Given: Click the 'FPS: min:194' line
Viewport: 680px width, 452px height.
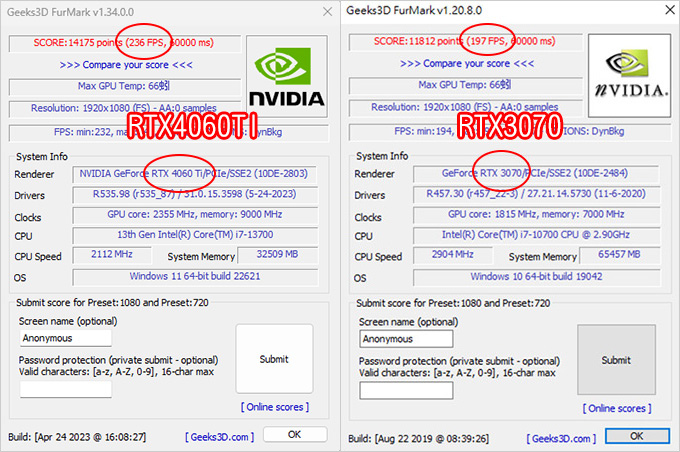Looking at the screenshot, I should pyautogui.click(x=510, y=131).
